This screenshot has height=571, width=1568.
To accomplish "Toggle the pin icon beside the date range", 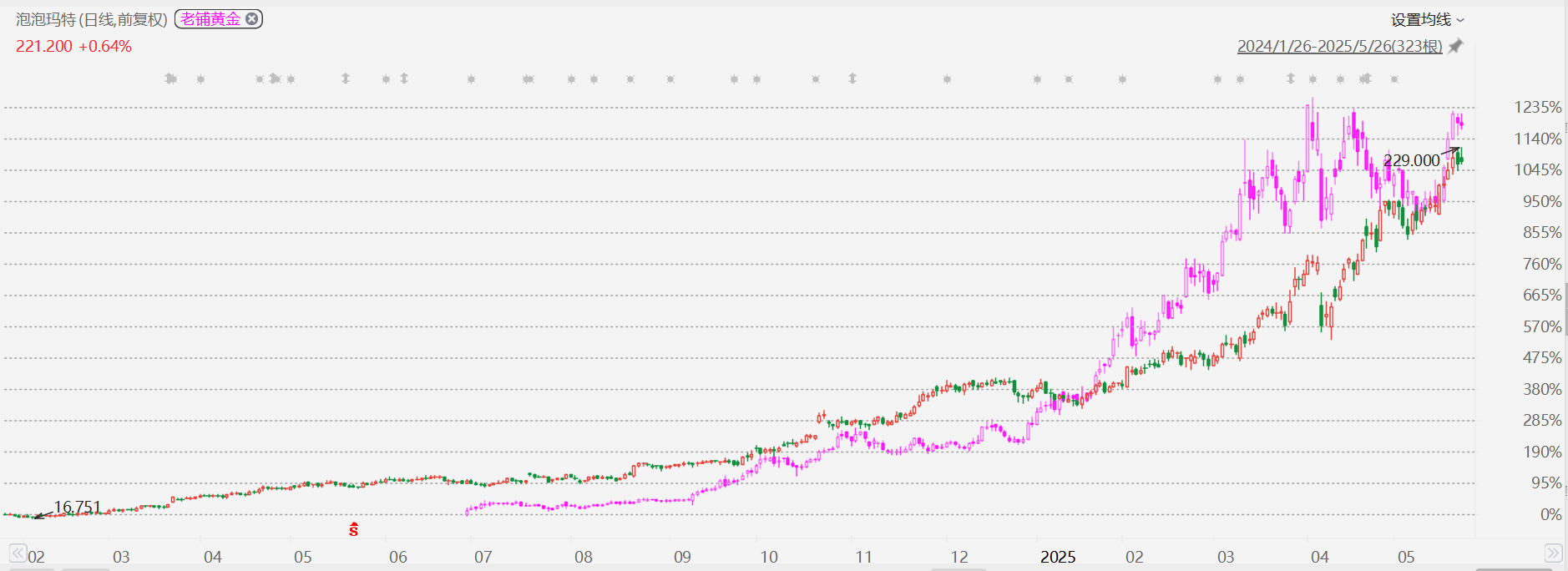I will [1455, 46].
